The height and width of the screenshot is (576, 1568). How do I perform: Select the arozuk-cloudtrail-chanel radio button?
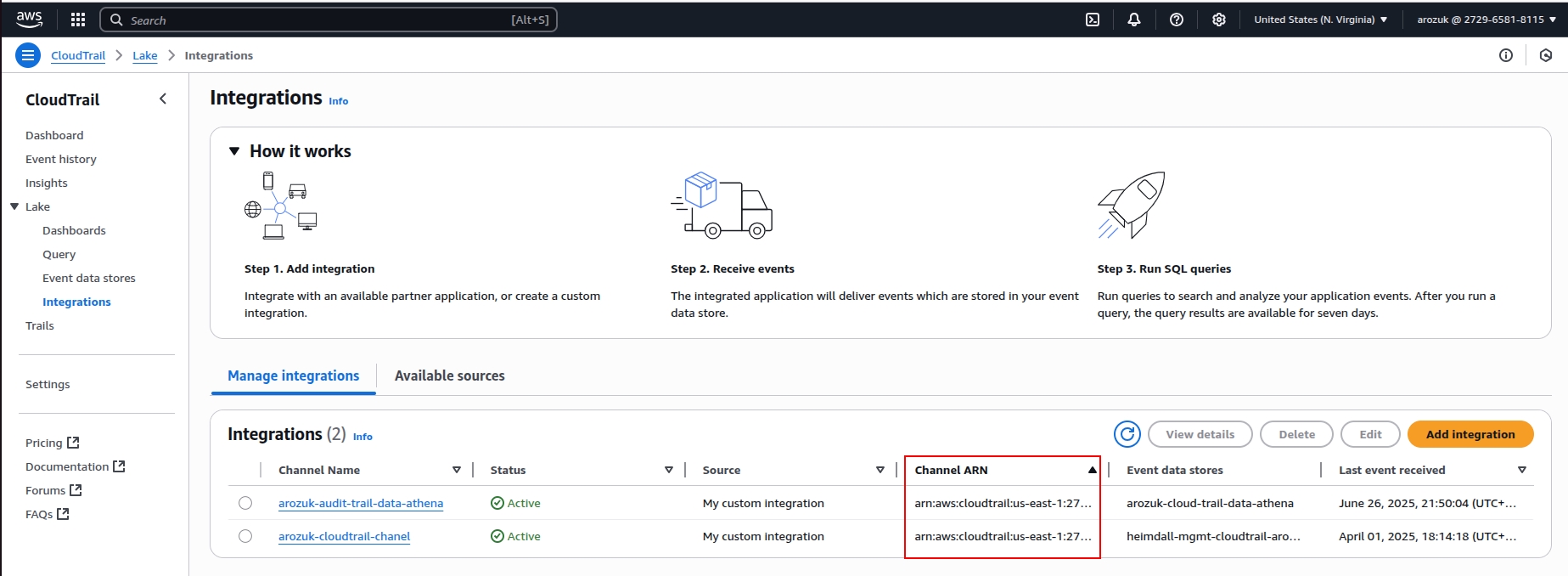(x=245, y=536)
